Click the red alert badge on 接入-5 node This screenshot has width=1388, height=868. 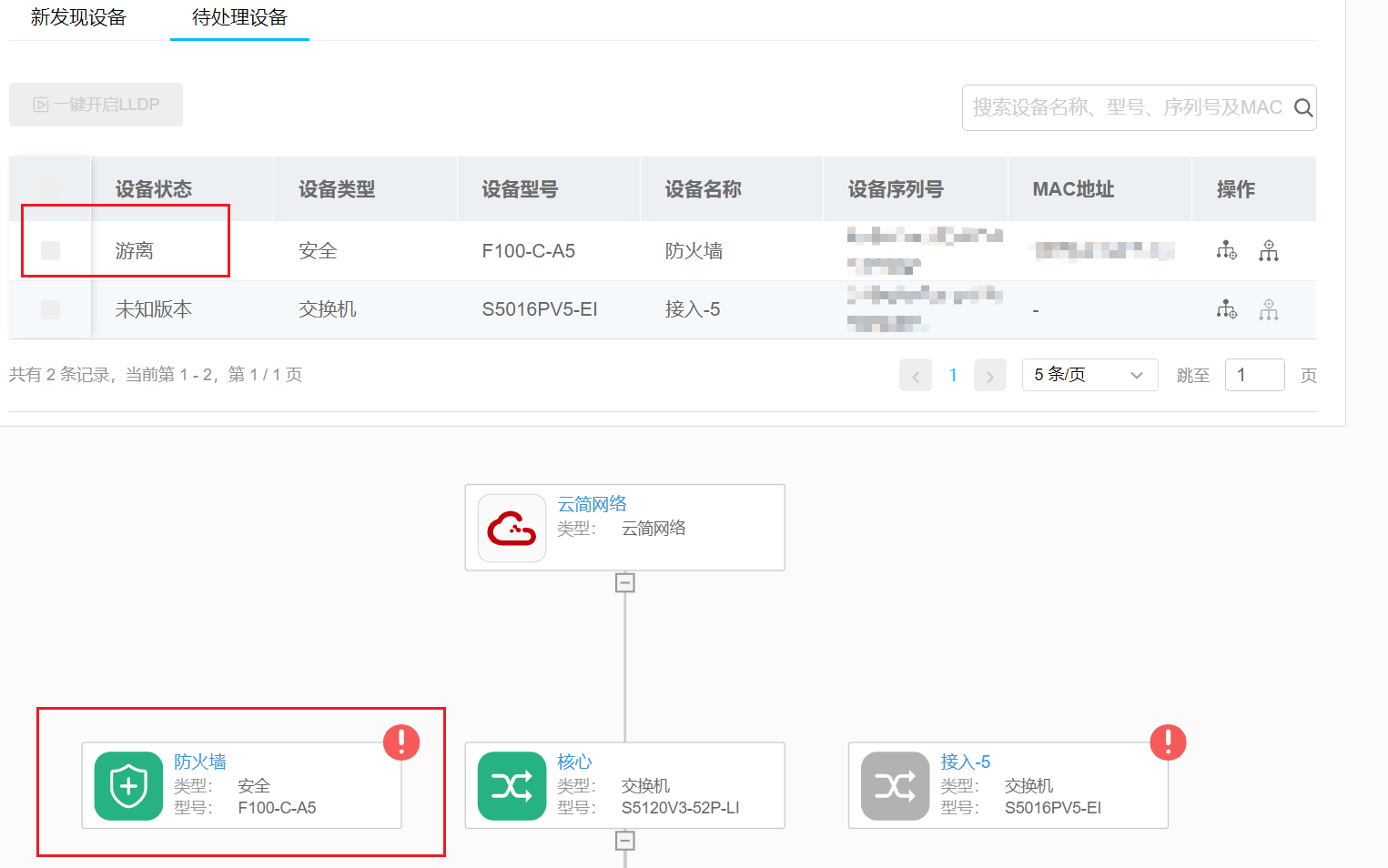pyautogui.click(x=1168, y=742)
